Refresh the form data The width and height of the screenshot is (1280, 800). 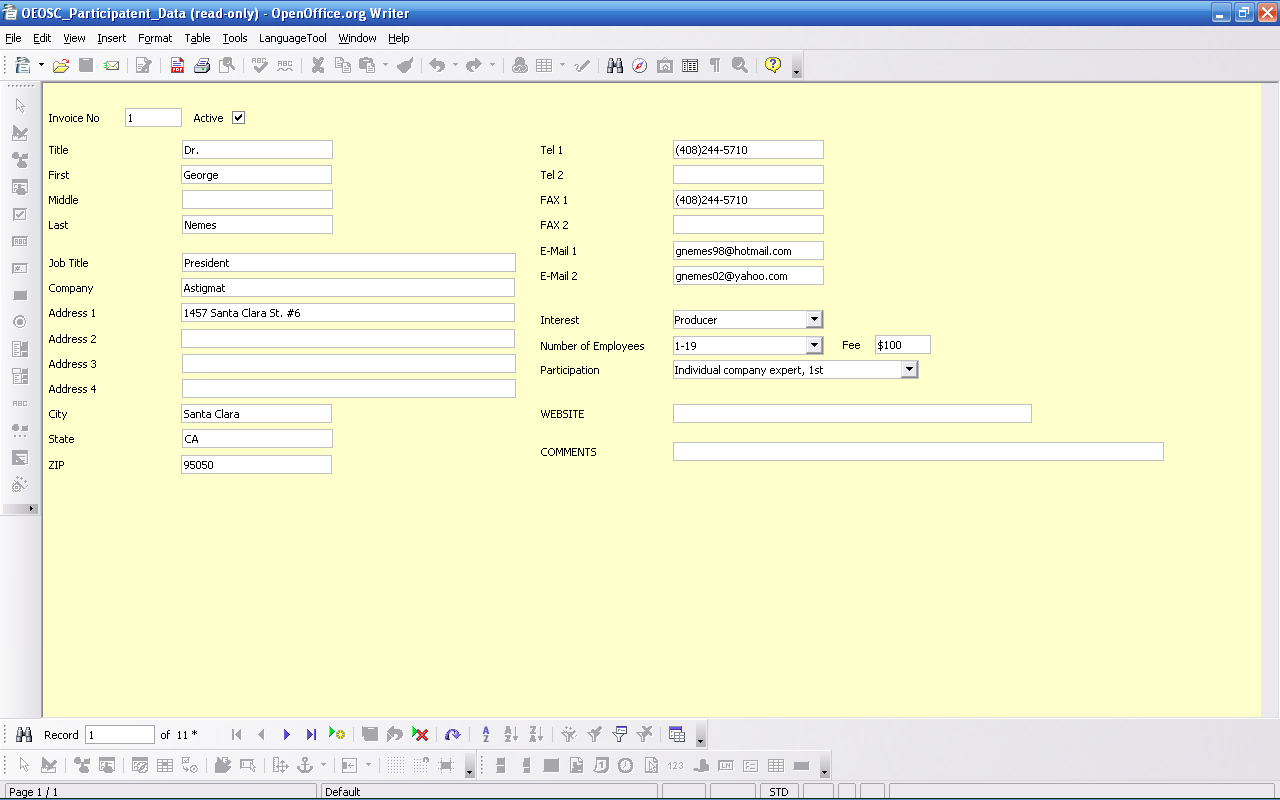(453, 734)
